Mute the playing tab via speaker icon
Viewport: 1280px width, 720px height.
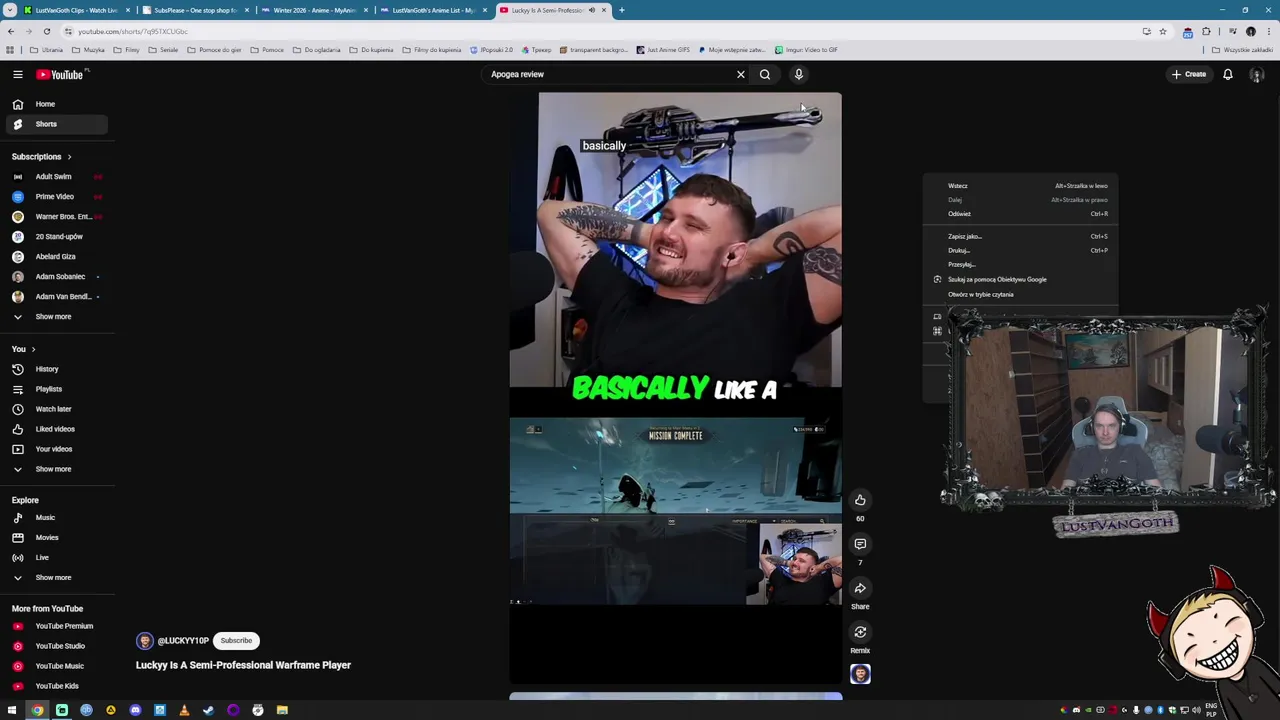(x=592, y=10)
